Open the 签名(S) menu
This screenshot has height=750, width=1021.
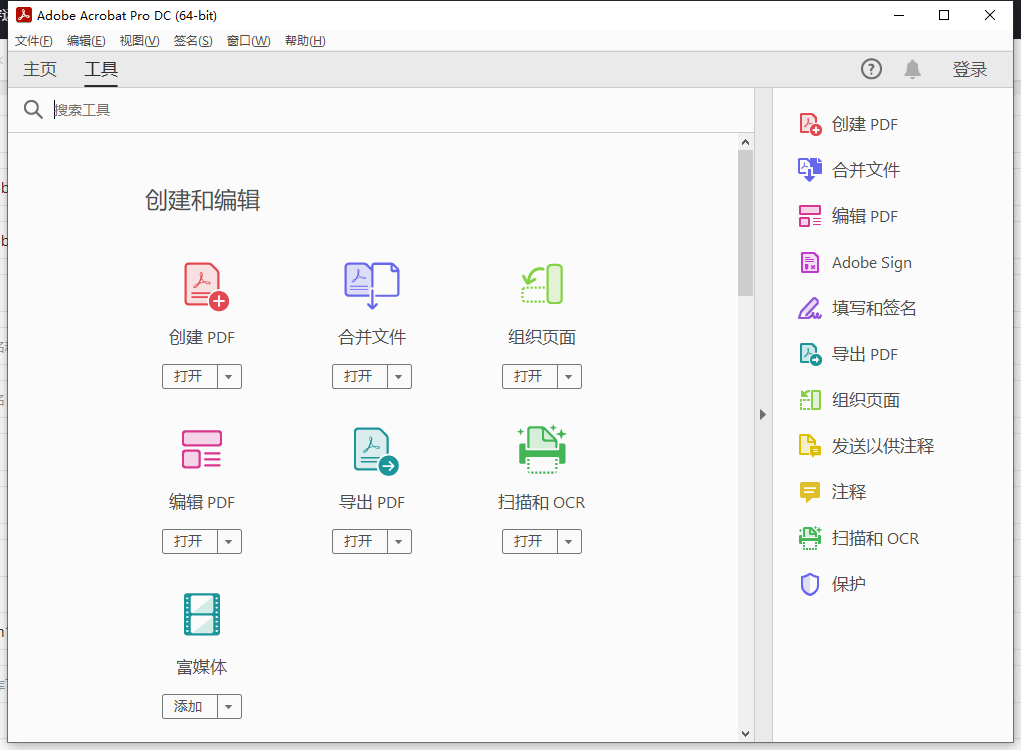click(x=193, y=41)
